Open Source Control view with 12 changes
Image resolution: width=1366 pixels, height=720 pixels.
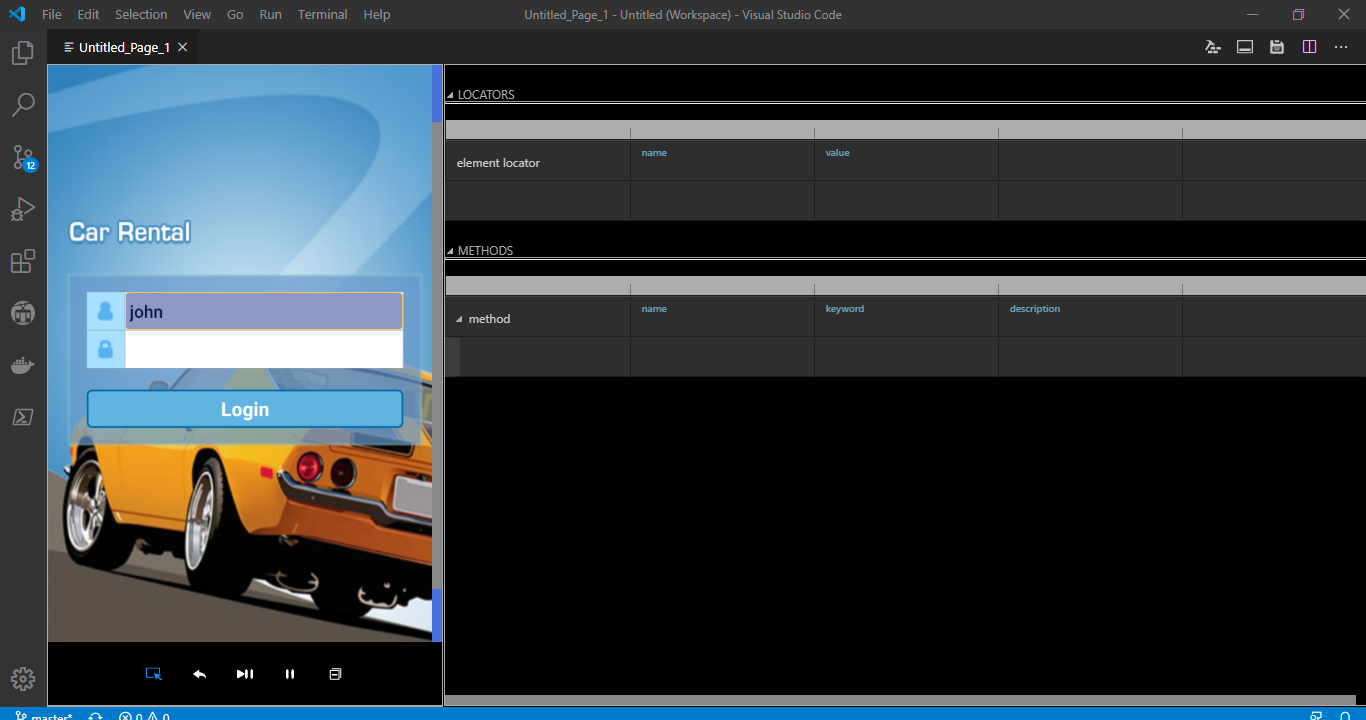[x=23, y=157]
